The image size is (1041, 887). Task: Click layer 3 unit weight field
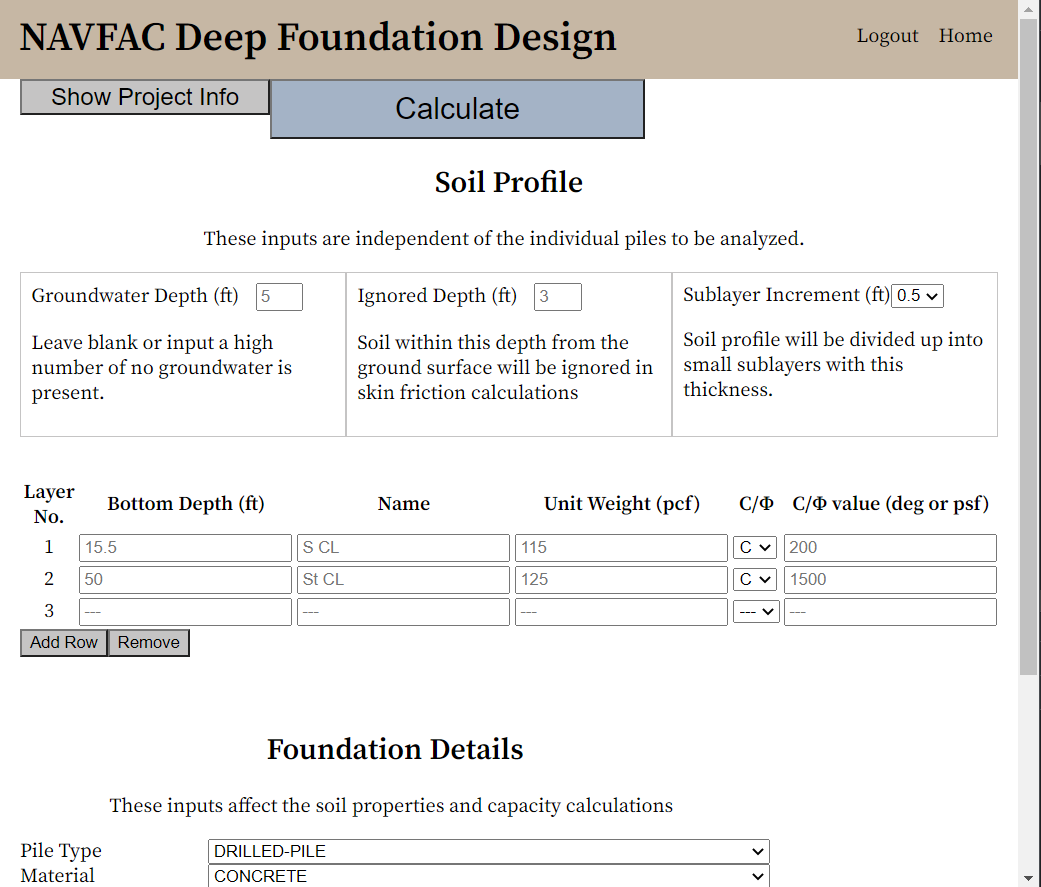point(621,611)
